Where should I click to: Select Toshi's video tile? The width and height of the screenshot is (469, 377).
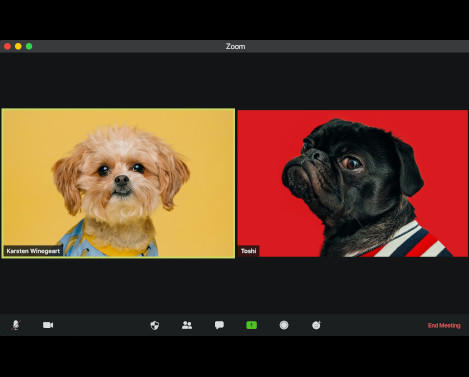click(353, 183)
